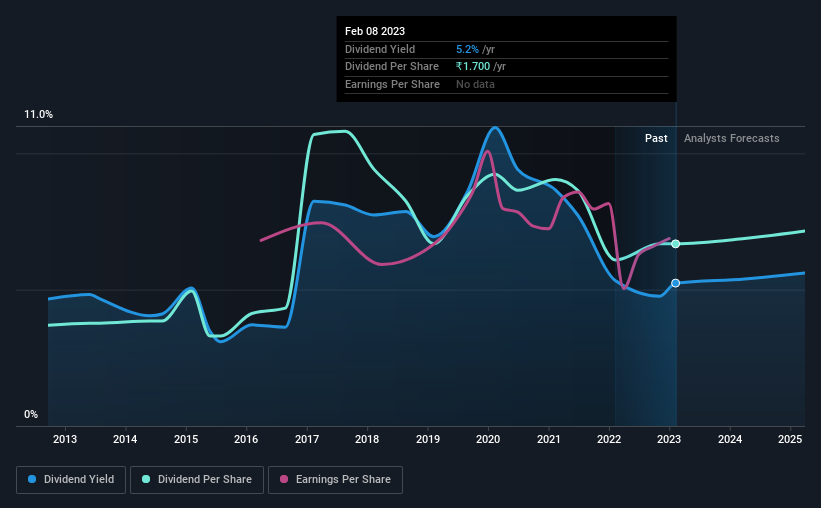Click the teal Dividend Per Share legend dot

pos(146,479)
